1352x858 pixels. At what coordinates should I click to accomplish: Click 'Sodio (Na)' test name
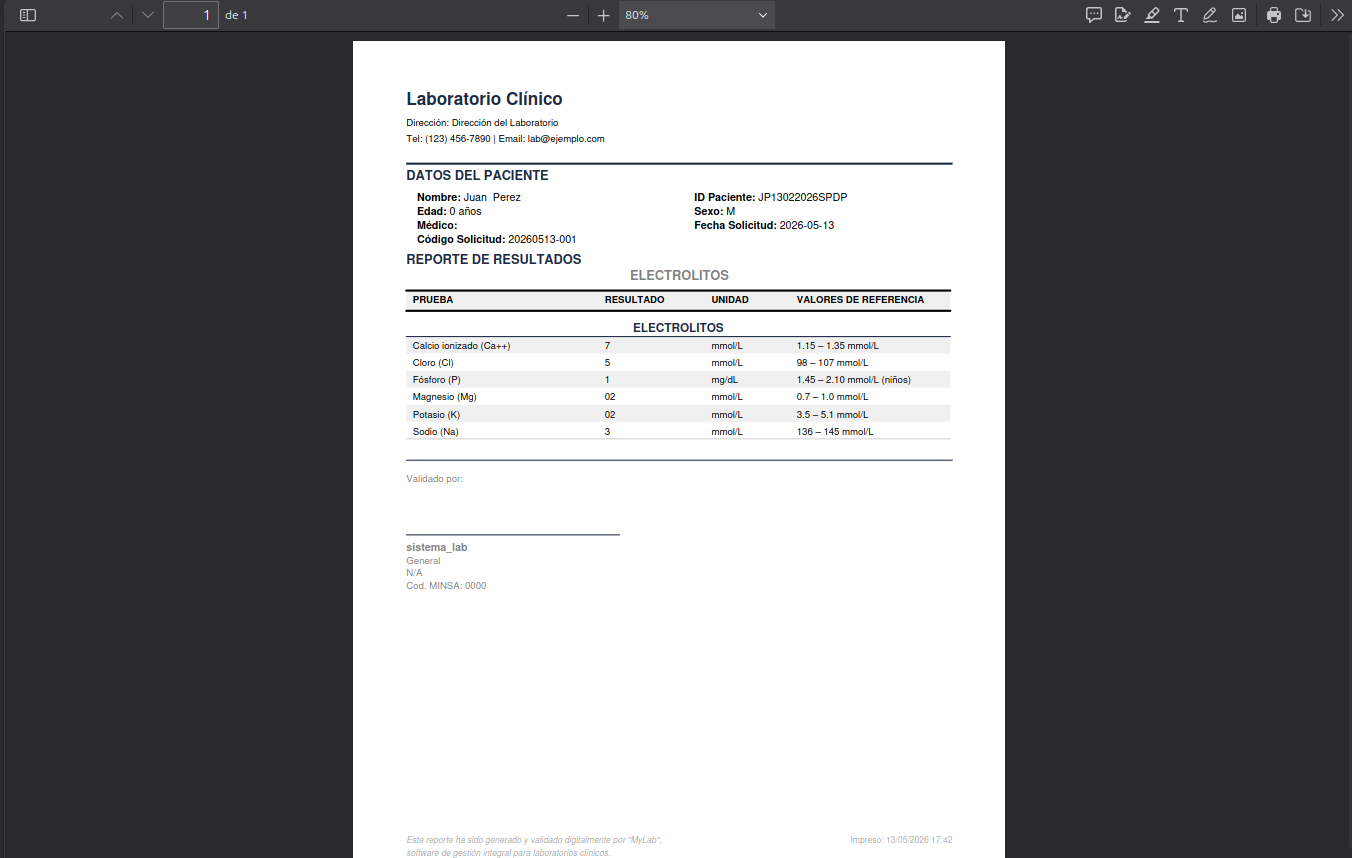point(435,432)
